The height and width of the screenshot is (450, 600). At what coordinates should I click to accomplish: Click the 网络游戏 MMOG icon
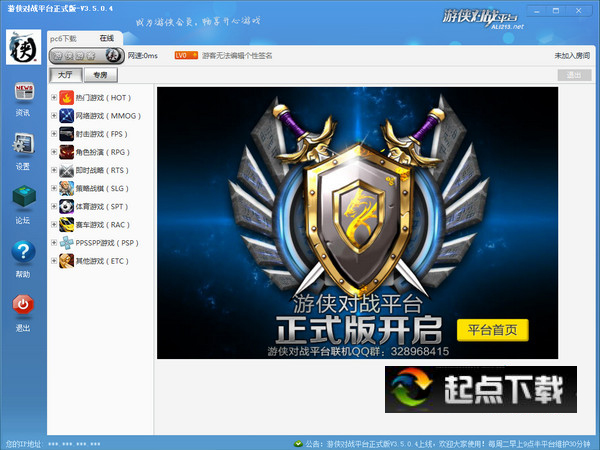(x=67, y=116)
